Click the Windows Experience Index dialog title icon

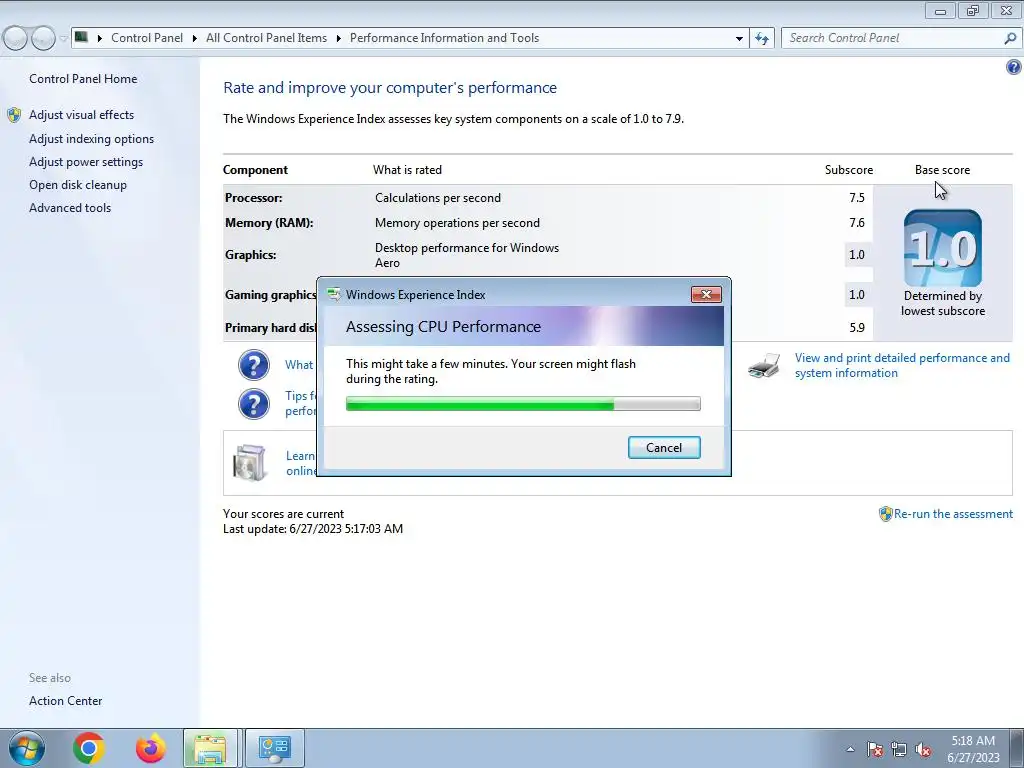[x=334, y=295]
